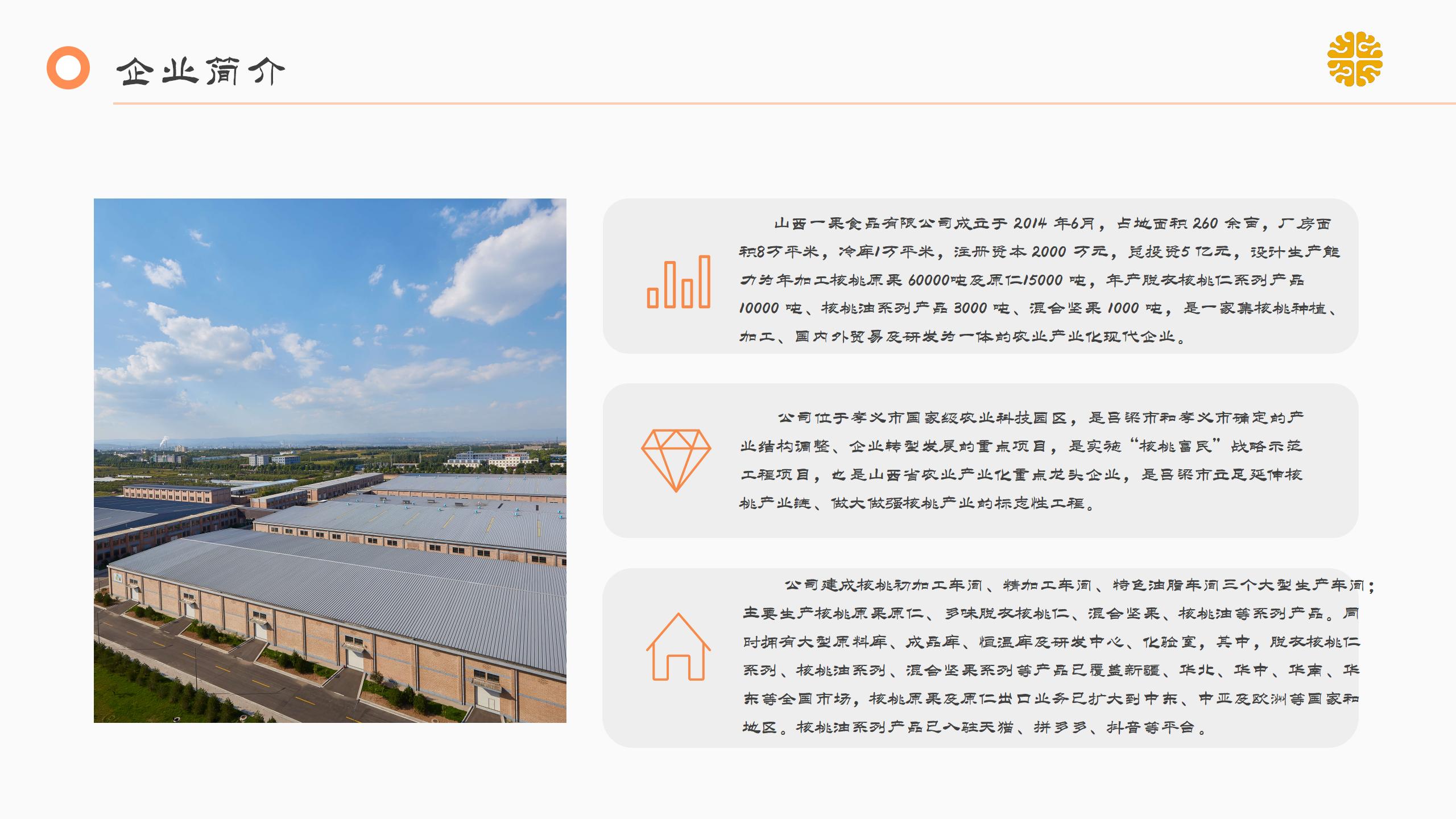Click the line ending 标志性工程。

pos(917,503)
